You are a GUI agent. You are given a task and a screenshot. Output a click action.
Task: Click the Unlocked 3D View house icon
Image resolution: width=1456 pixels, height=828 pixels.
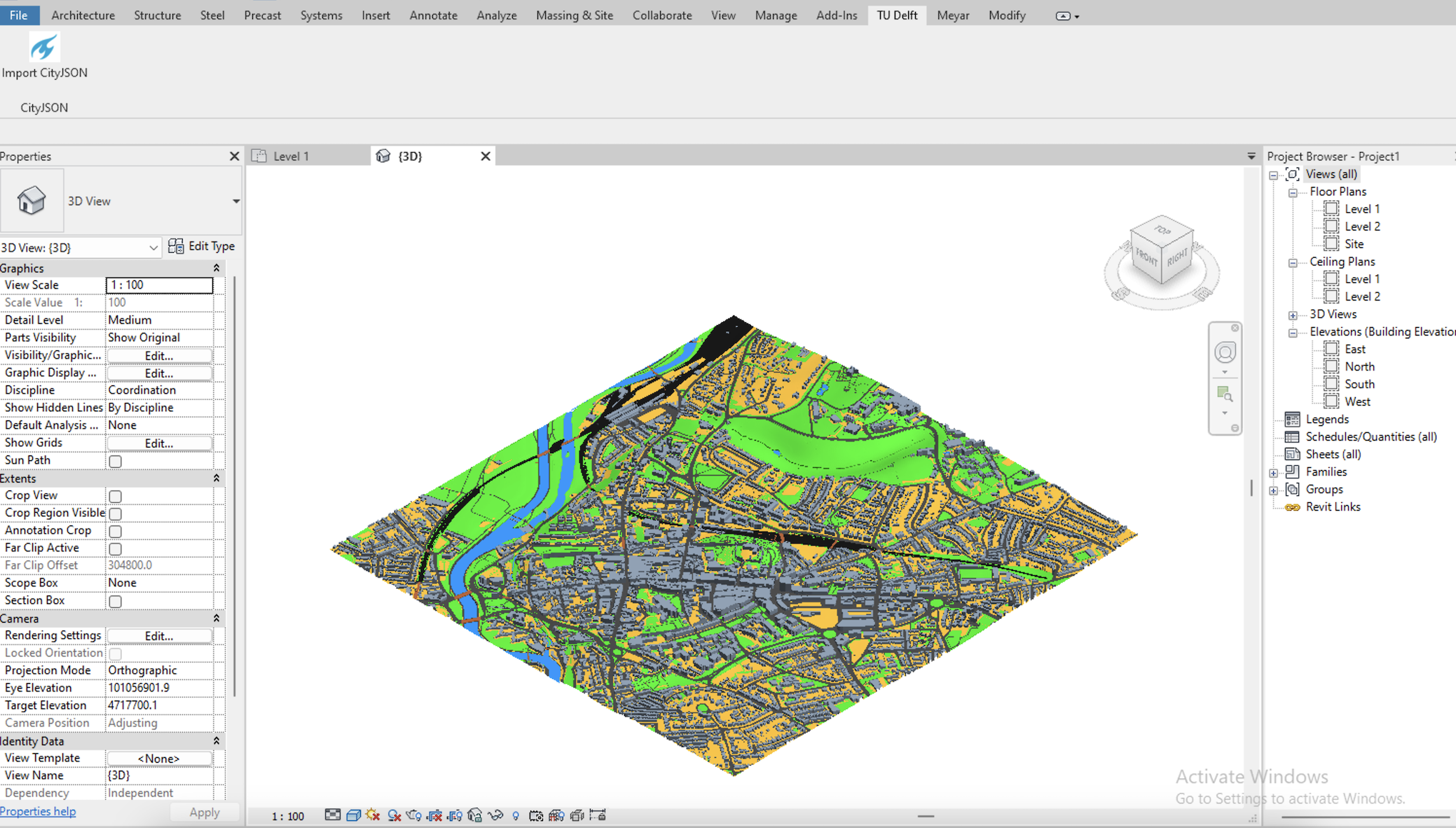(475, 815)
